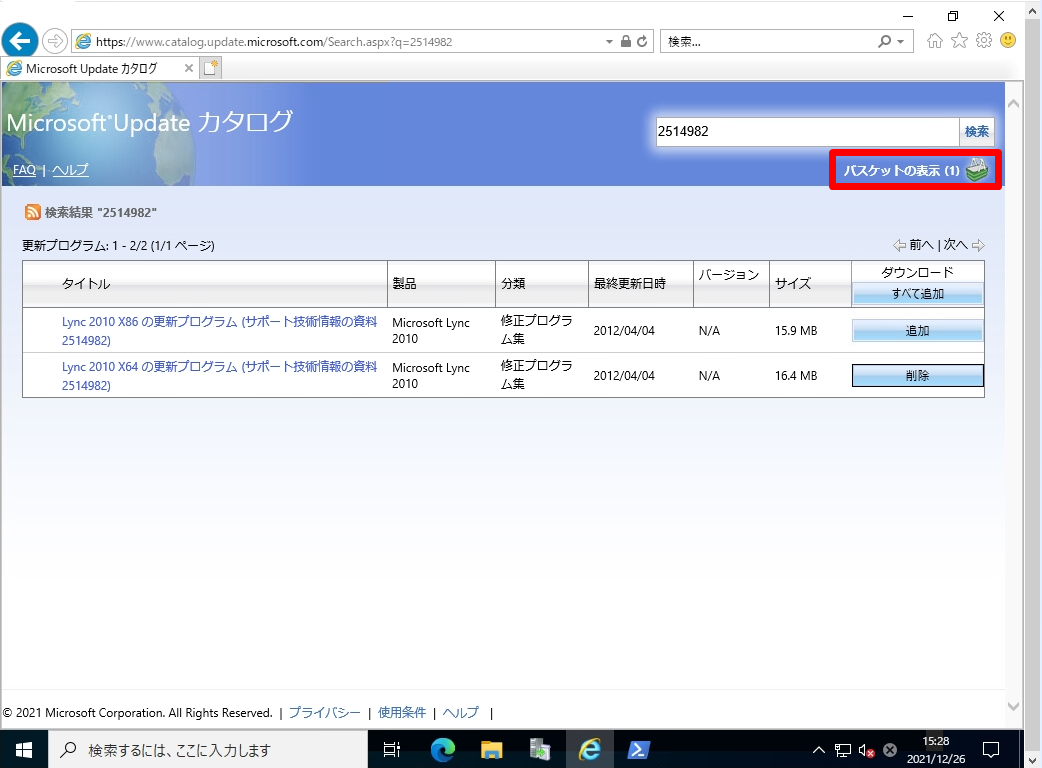Click the Internet Explorer taskbar icon
1042x768 pixels.
point(589,750)
